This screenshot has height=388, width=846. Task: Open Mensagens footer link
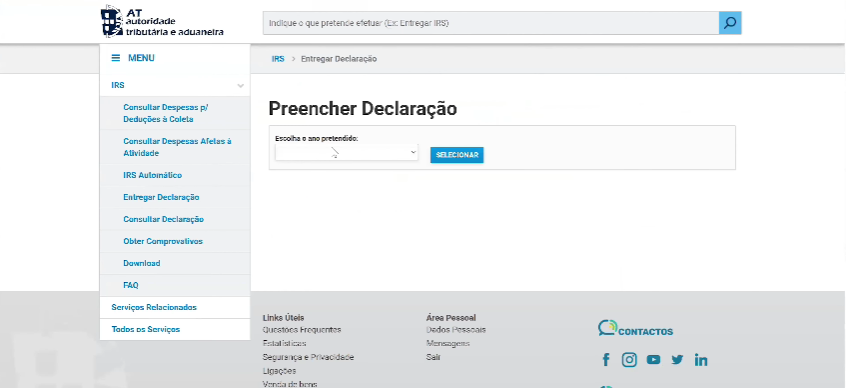448,344
